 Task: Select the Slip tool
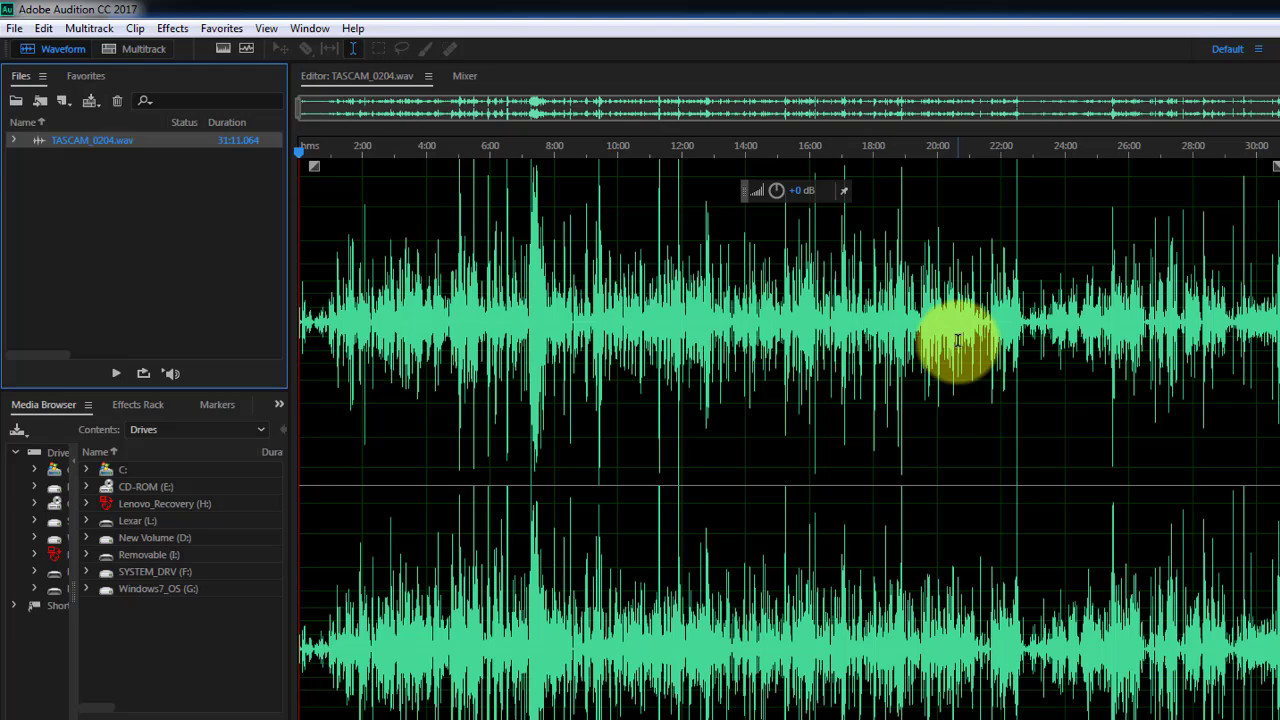point(329,49)
